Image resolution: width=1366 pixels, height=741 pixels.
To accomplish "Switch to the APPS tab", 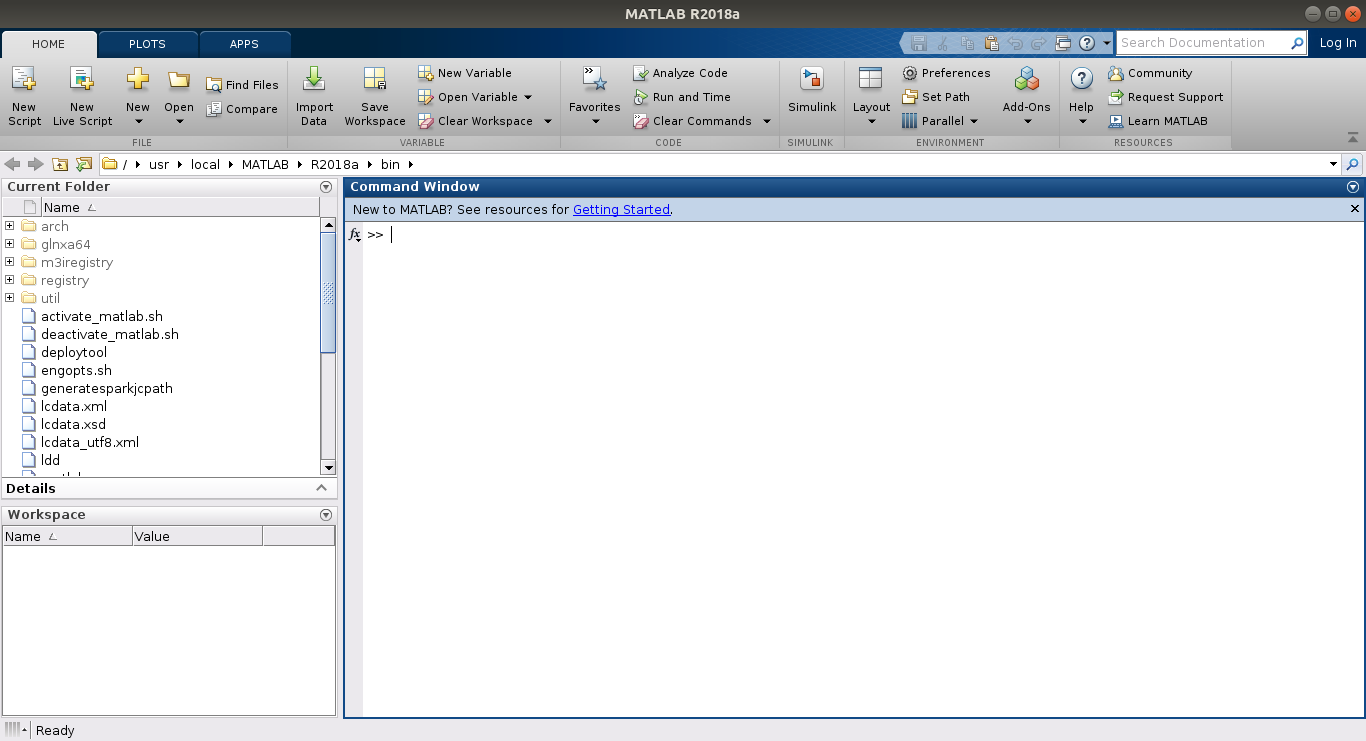I will point(244,44).
